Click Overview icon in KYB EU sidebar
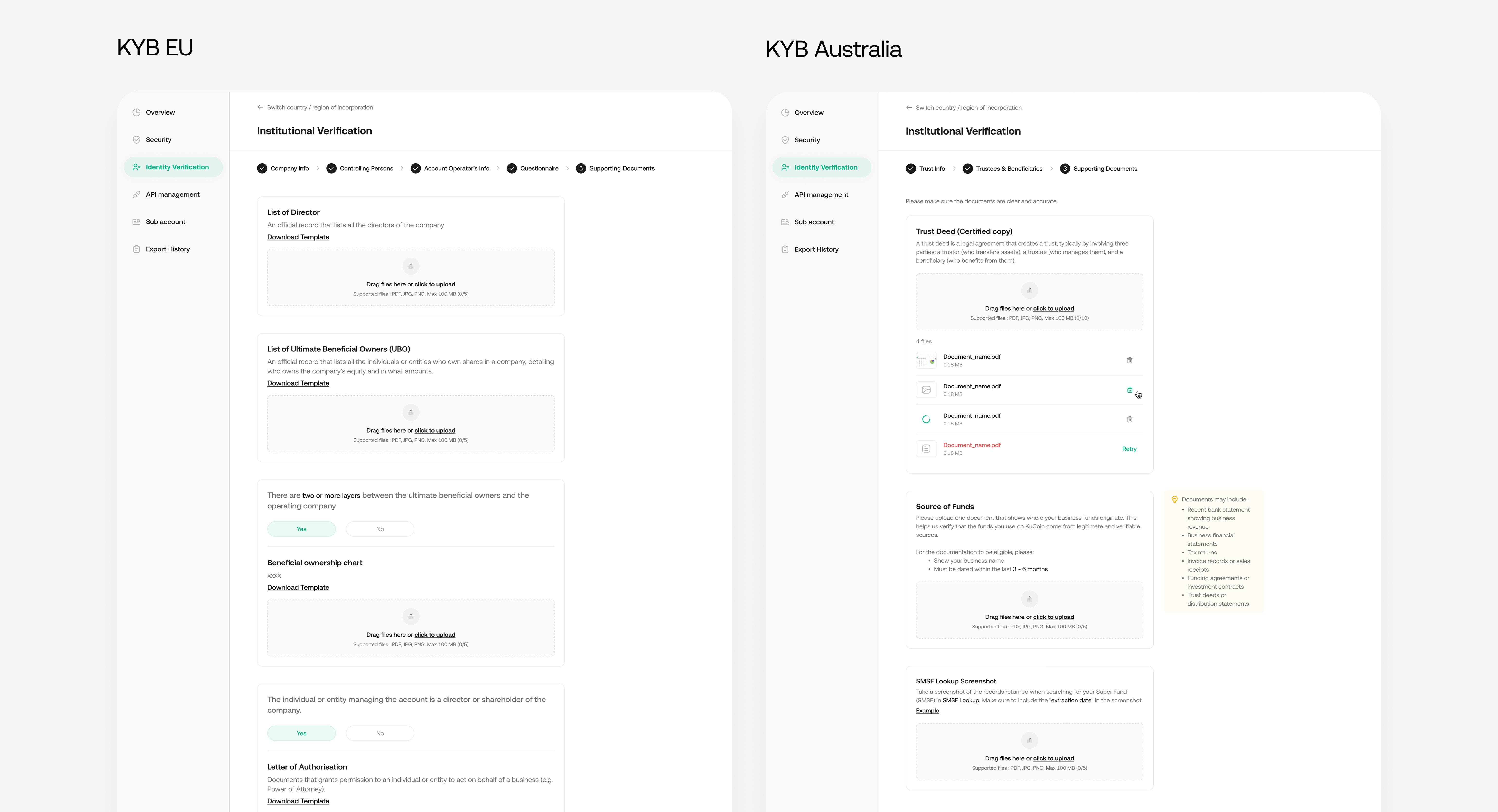 pos(136,113)
